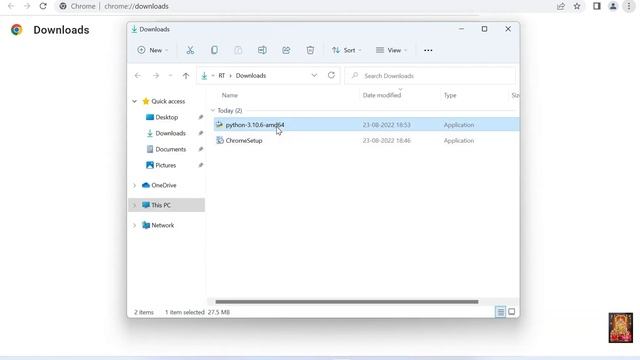Image resolution: width=640 pixels, height=360 pixels.
Task: Collapse the Quick access tree node
Action: (134, 101)
